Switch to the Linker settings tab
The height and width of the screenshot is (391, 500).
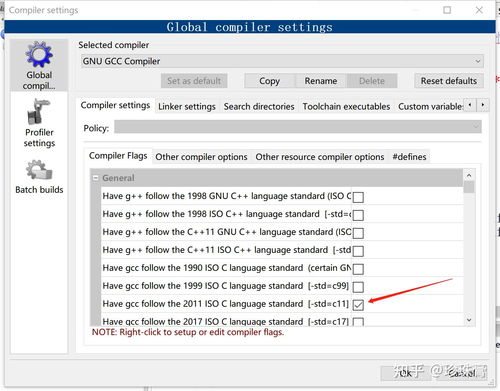click(x=187, y=107)
